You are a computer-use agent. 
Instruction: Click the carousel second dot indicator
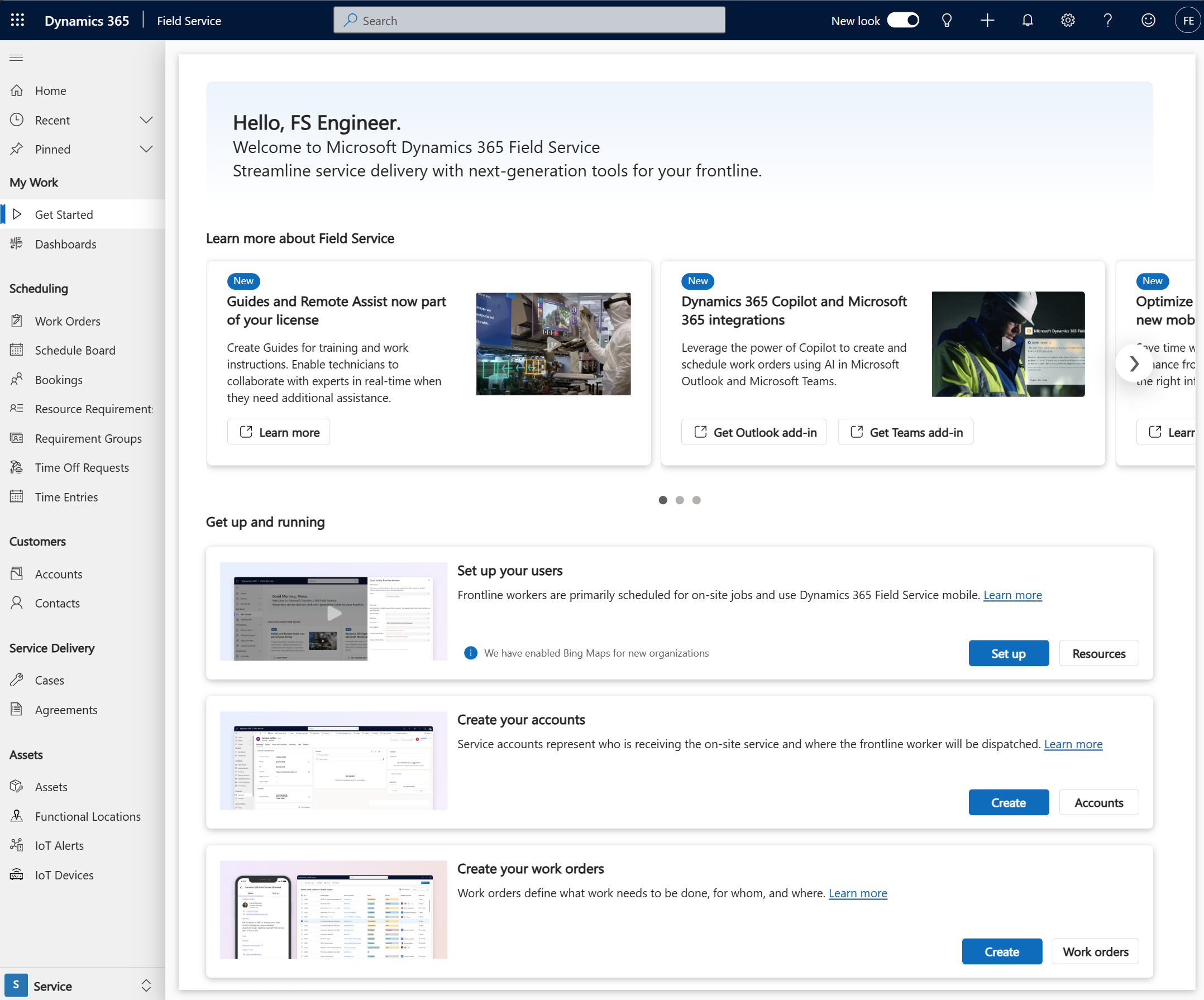679,499
